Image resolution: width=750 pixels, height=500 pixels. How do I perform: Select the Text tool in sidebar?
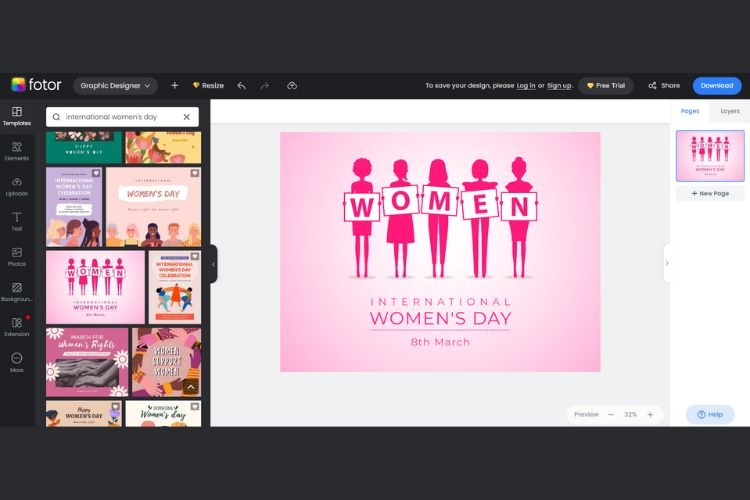coord(17,222)
